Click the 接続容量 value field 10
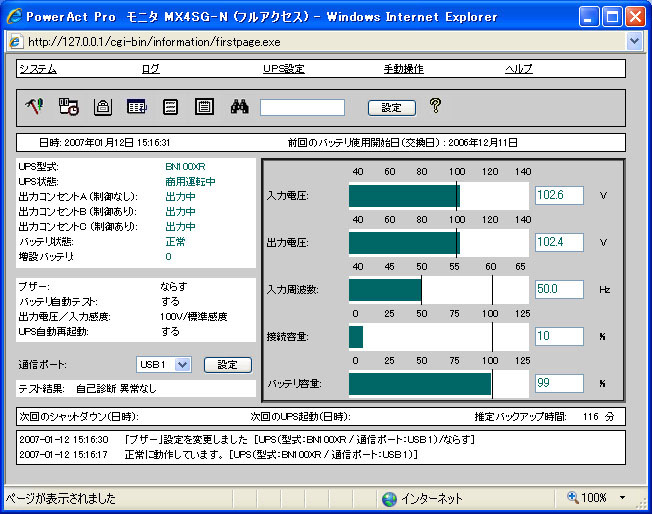Image resolution: width=652 pixels, height=514 pixels. pos(559,336)
